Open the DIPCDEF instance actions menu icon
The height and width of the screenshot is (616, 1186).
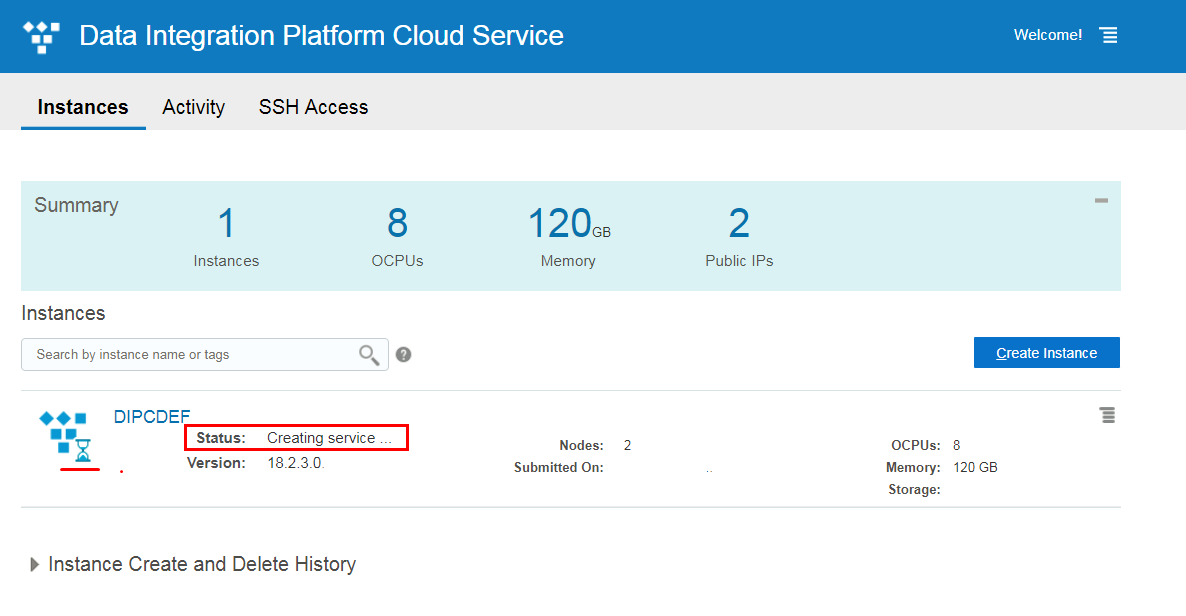(1107, 415)
